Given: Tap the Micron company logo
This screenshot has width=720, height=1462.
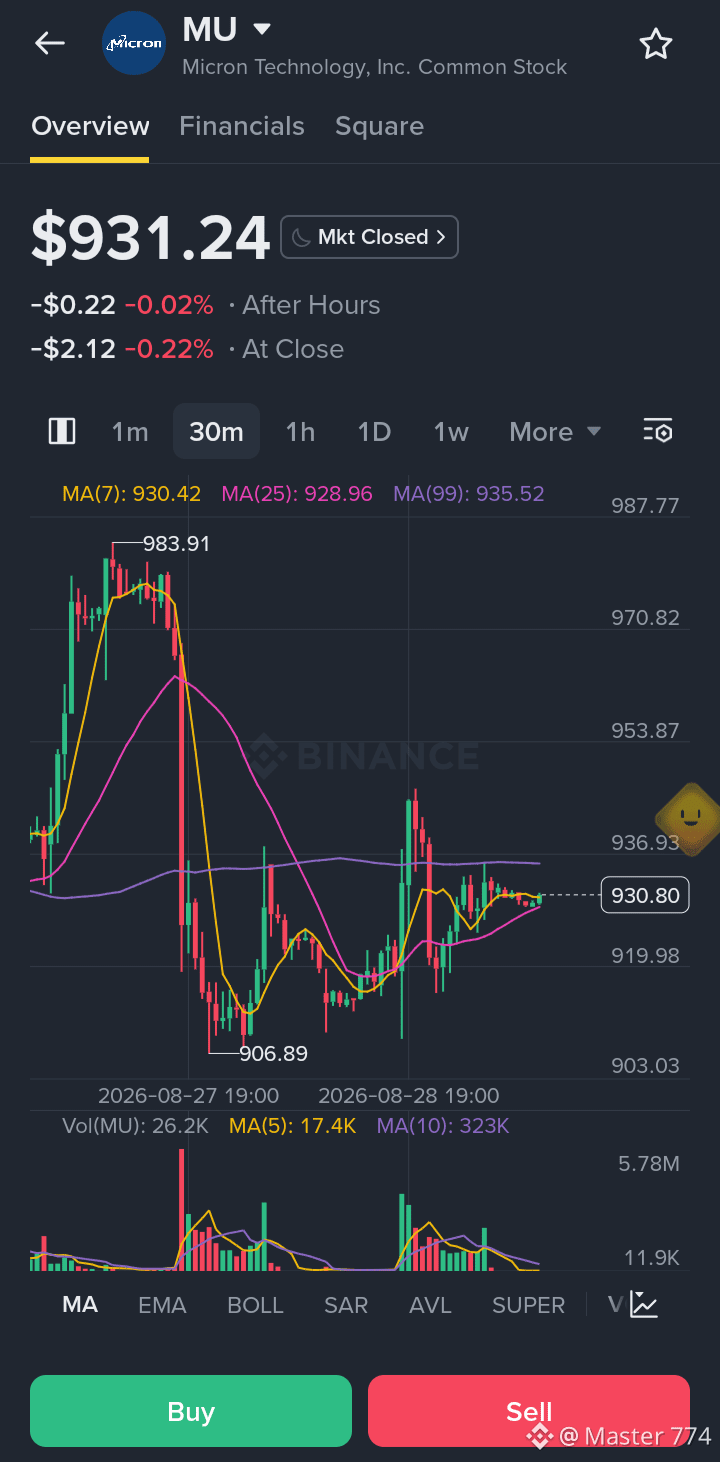Looking at the screenshot, I should (x=134, y=43).
